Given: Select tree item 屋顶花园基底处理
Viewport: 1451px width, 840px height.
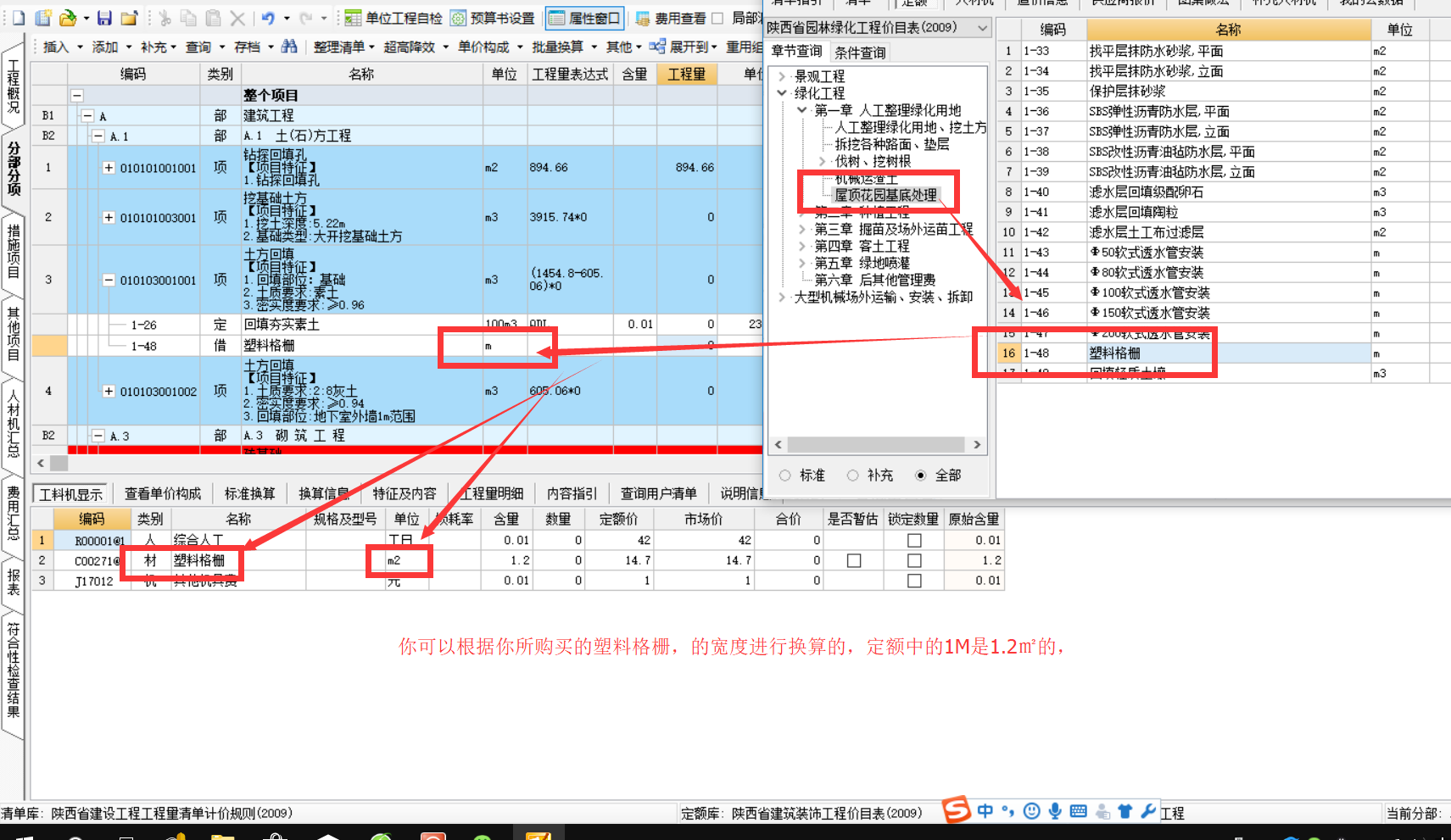Looking at the screenshot, I should (x=885, y=195).
